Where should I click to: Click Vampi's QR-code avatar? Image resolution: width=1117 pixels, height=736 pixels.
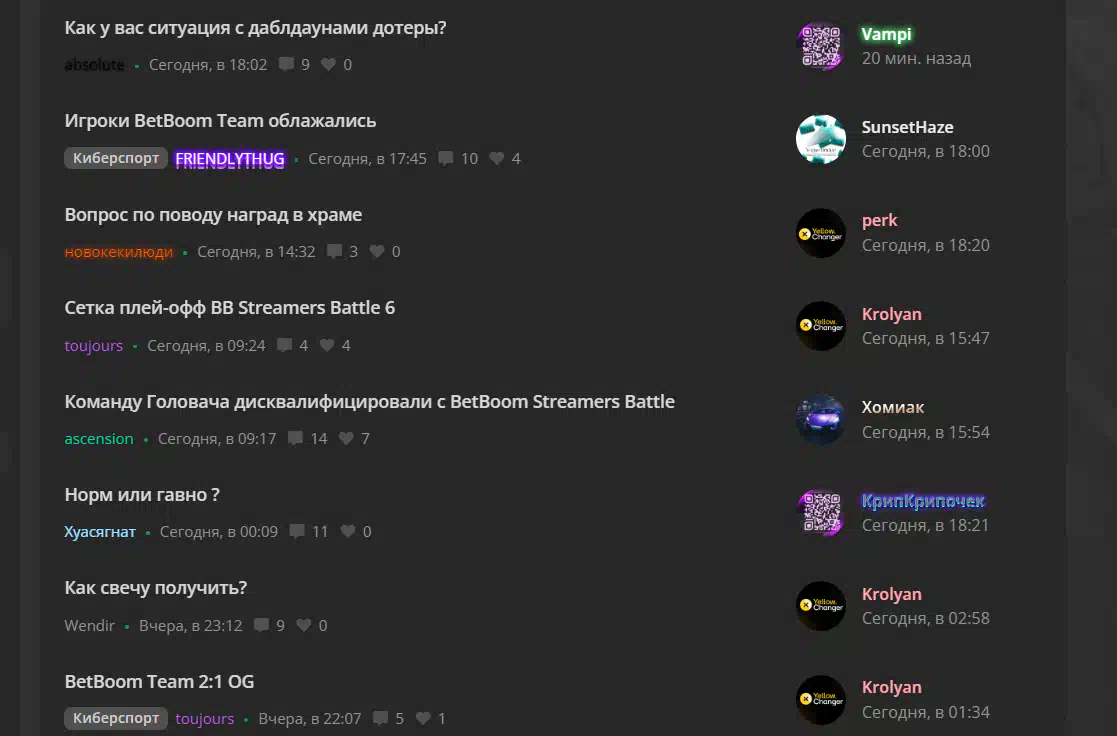[x=821, y=46]
